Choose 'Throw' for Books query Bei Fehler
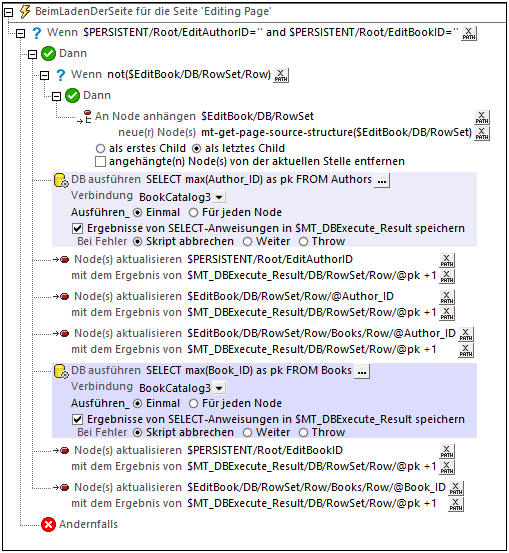 (303, 432)
